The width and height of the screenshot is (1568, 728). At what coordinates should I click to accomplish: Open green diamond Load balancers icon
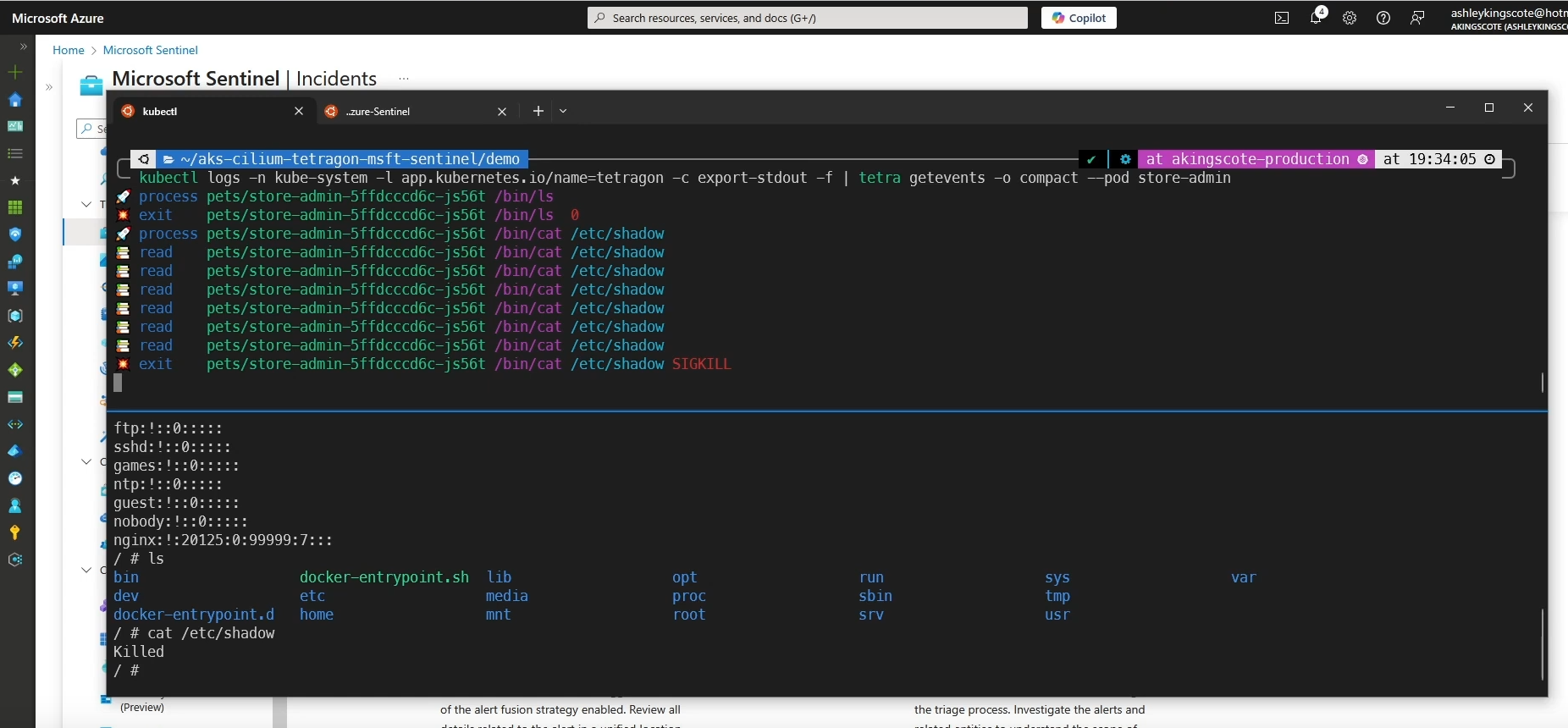coord(15,370)
